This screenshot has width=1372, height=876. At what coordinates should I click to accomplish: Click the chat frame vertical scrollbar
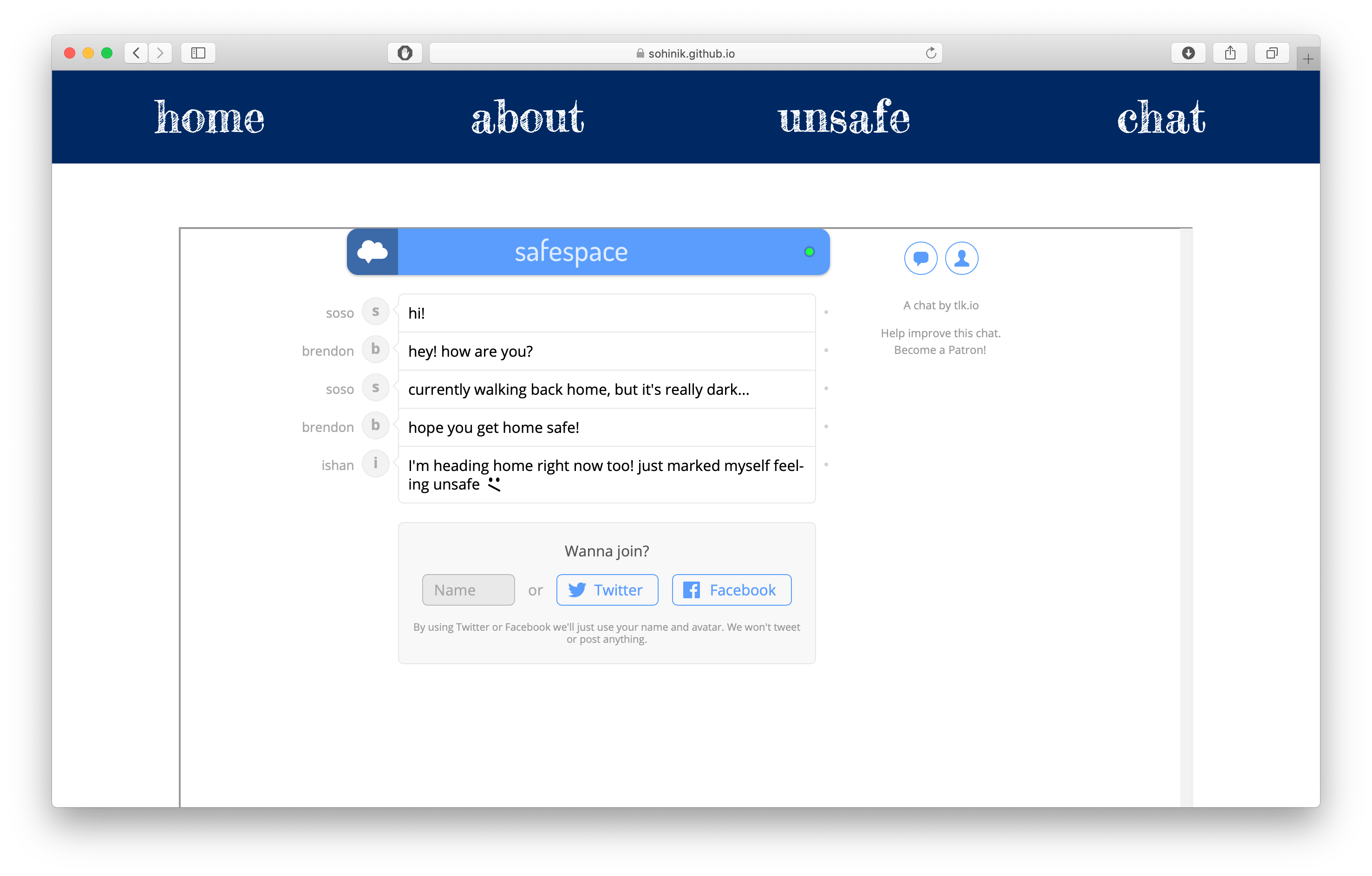pos(1186,513)
